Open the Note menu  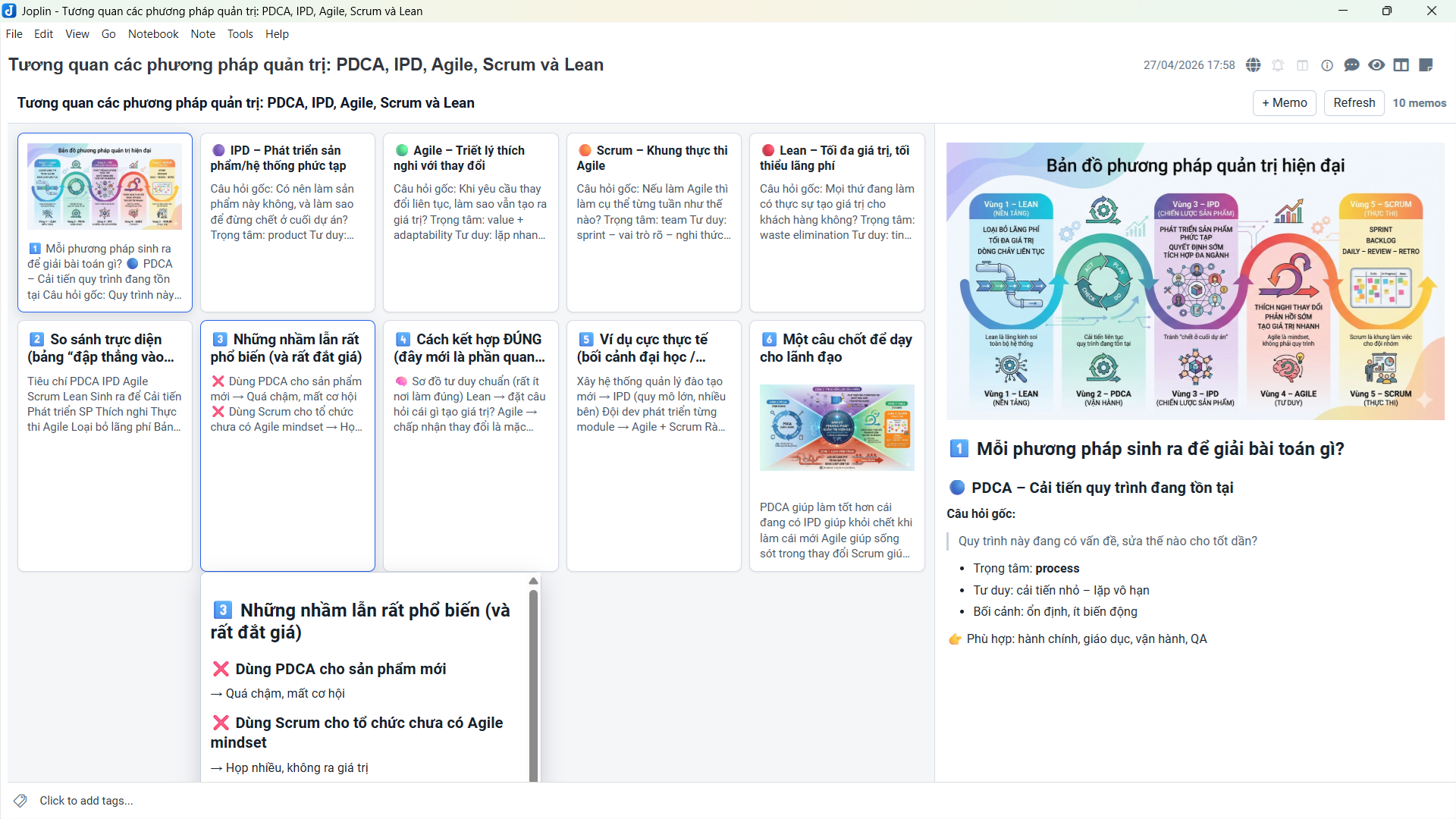coord(202,34)
